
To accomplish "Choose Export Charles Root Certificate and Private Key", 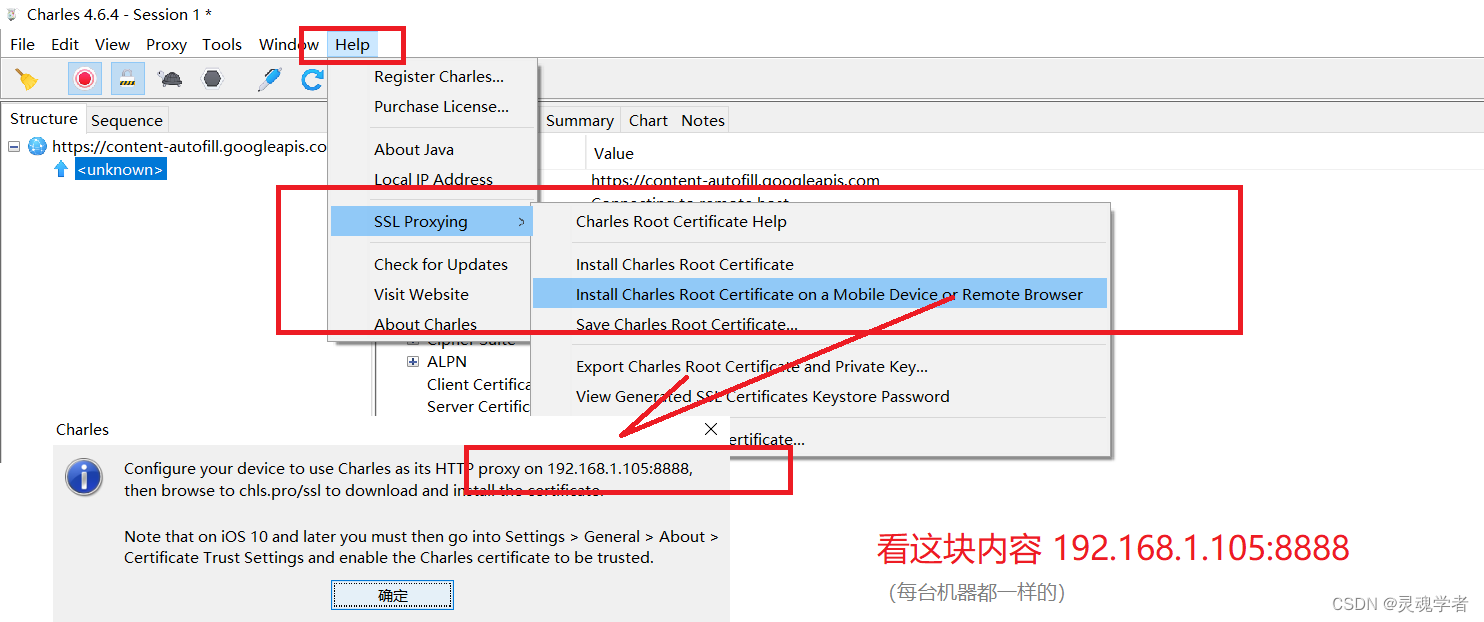I will coord(752,367).
